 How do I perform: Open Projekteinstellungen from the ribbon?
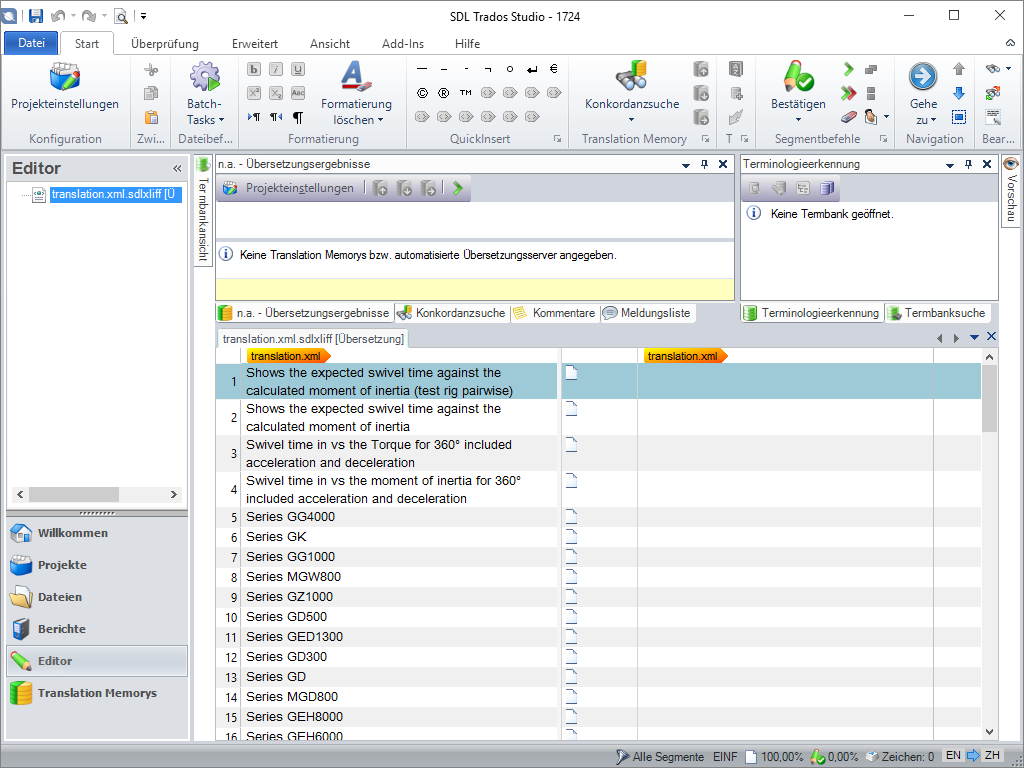pos(65,87)
